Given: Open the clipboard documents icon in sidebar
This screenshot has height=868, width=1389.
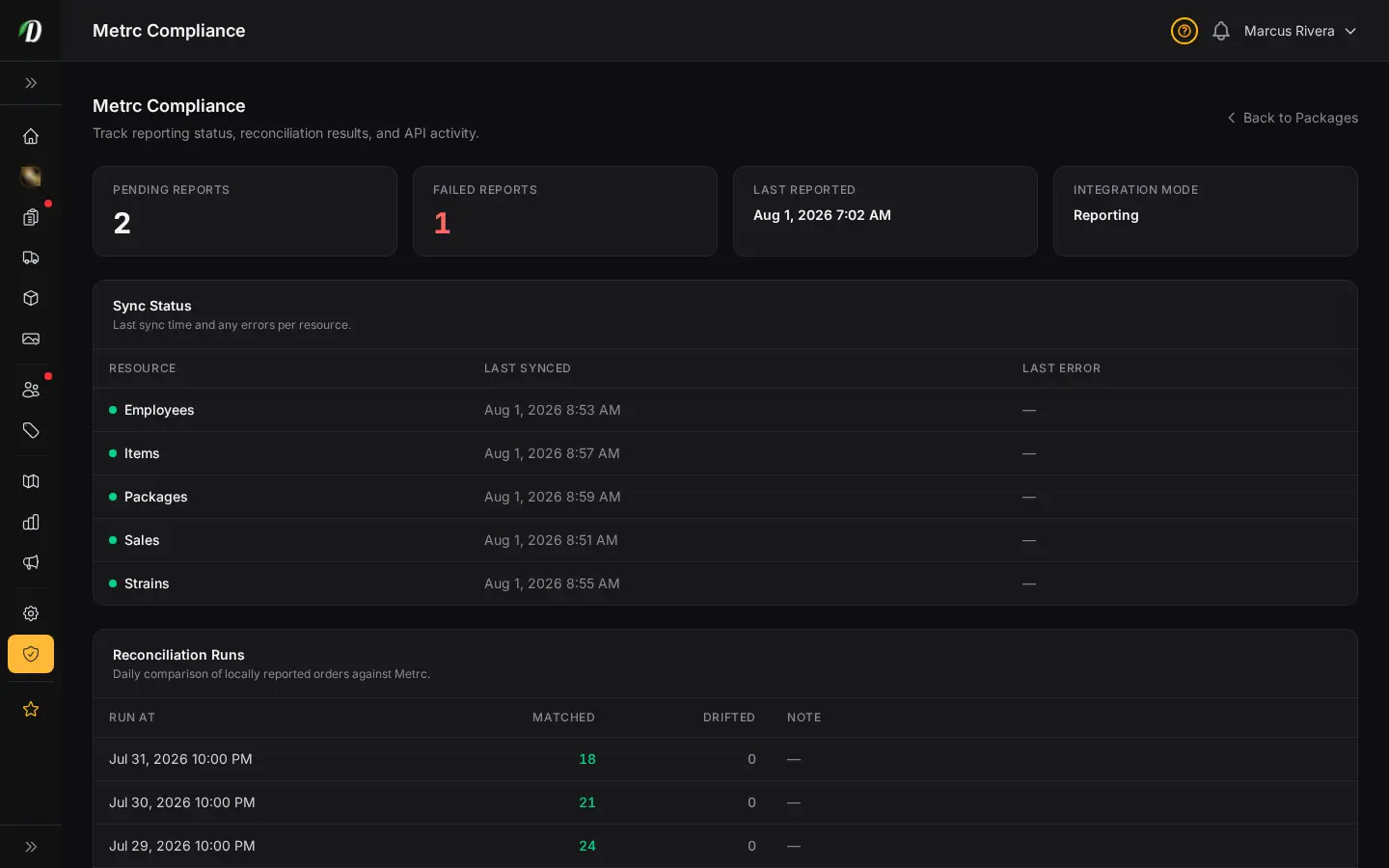Looking at the screenshot, I should click(31, 217).
